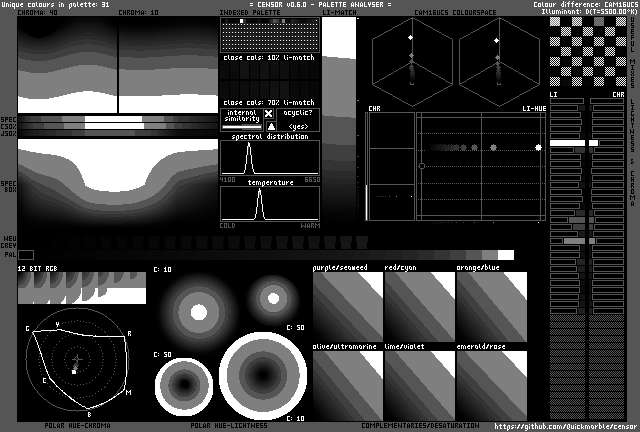Click the small C: 50 disc with black centre
Screen dimensions: 640x432
tap(184, 387)
